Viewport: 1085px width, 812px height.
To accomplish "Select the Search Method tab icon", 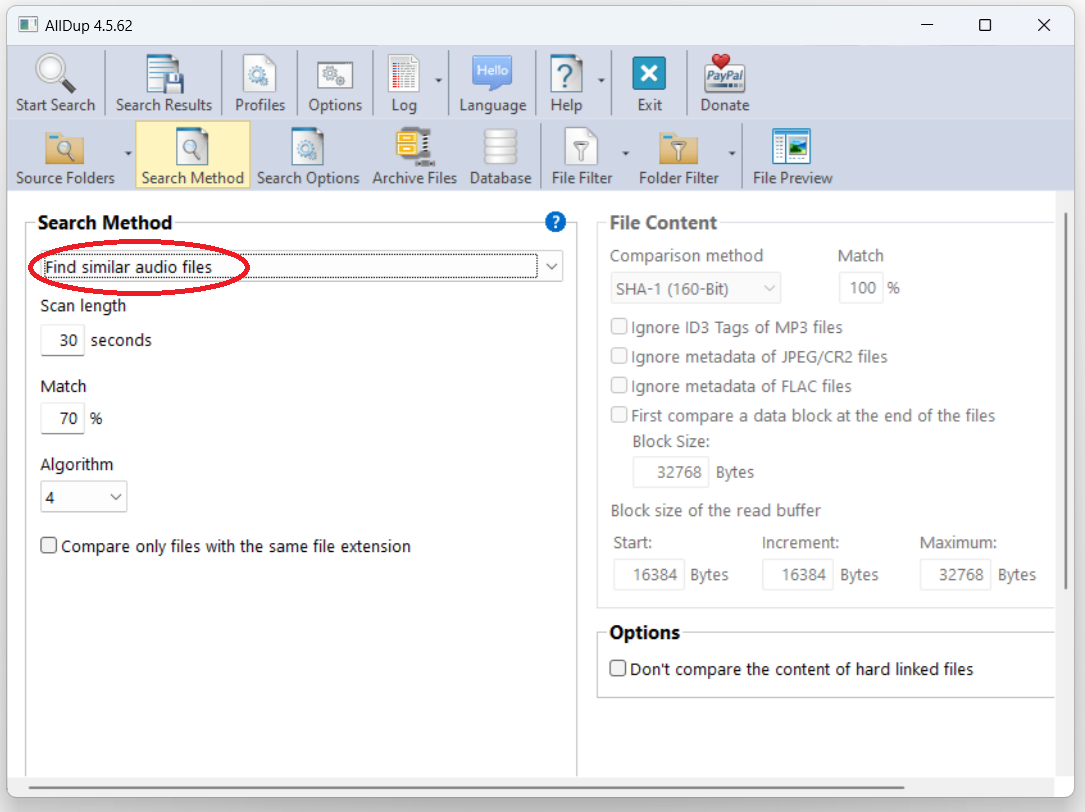I will [x=192, y=147].
